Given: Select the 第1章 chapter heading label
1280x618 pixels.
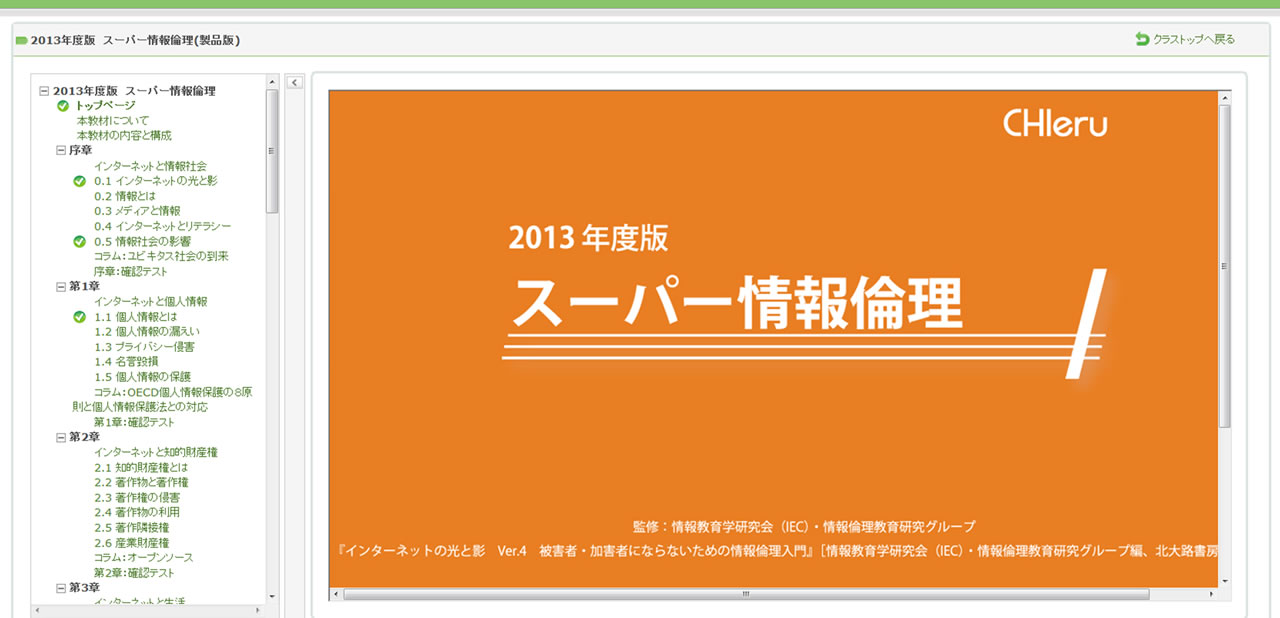Looking at the screenshot, I should coord(84,287).
